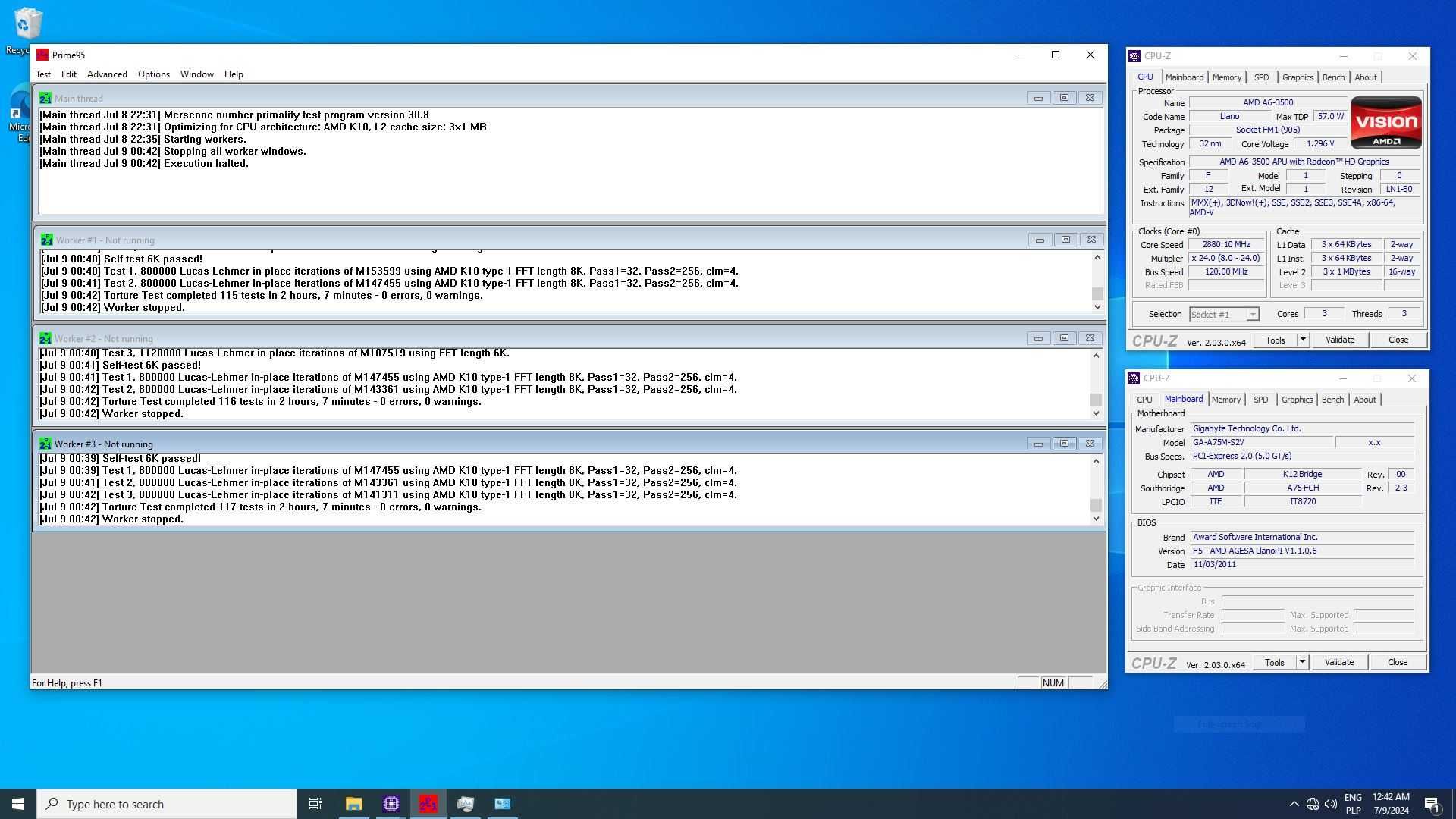Click the Worker #1 window icon
This screenshot has height=819, width=1456.
(x=47, y=240)
